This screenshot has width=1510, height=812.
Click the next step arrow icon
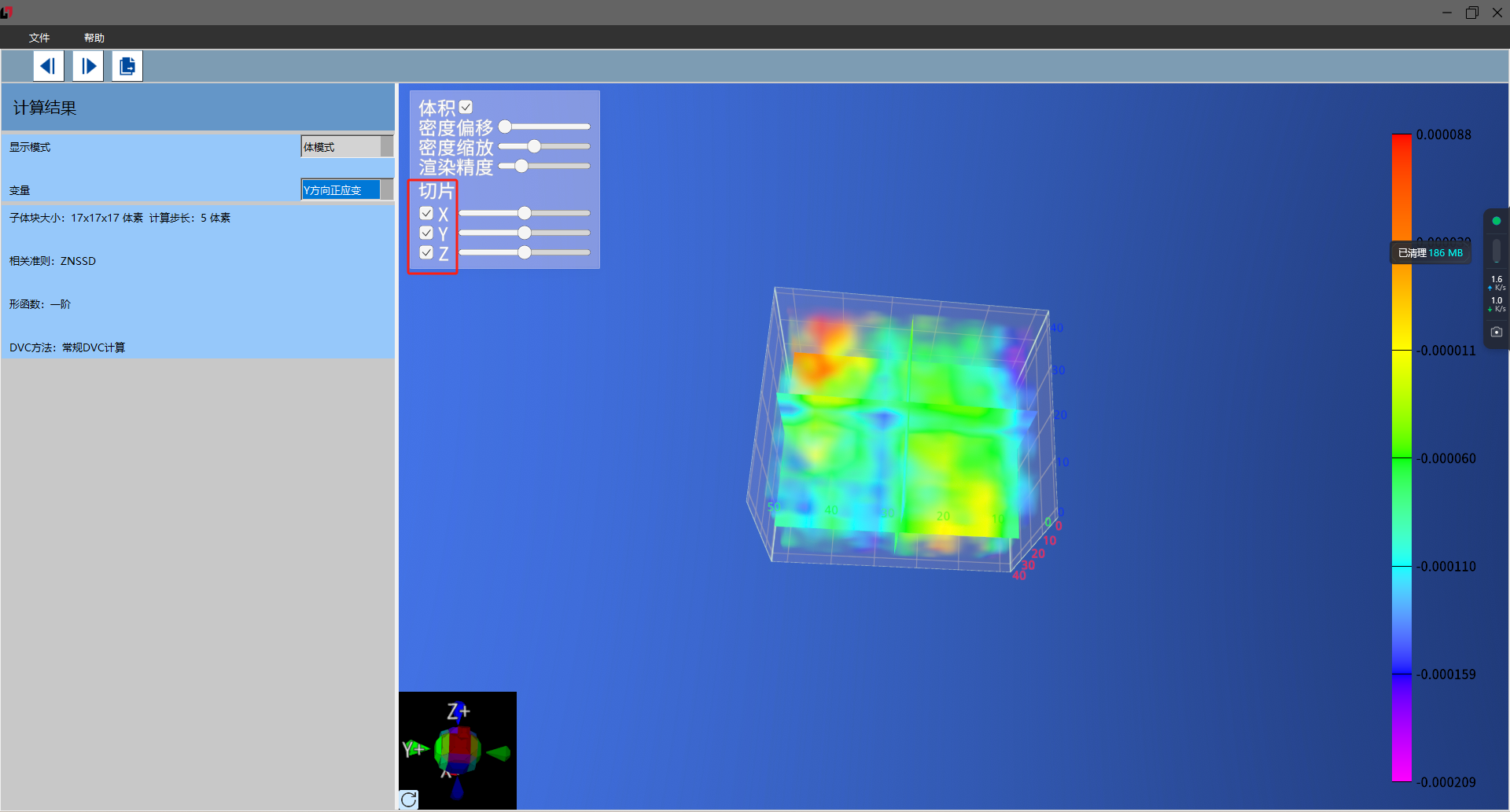(88, 66)
